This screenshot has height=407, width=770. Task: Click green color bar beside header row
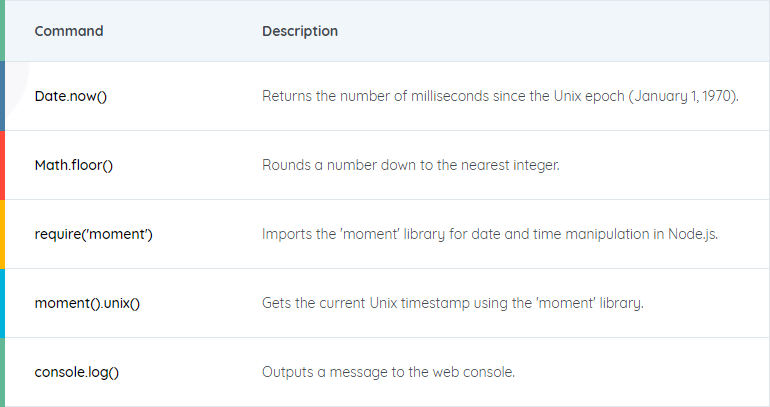point(2,30)
